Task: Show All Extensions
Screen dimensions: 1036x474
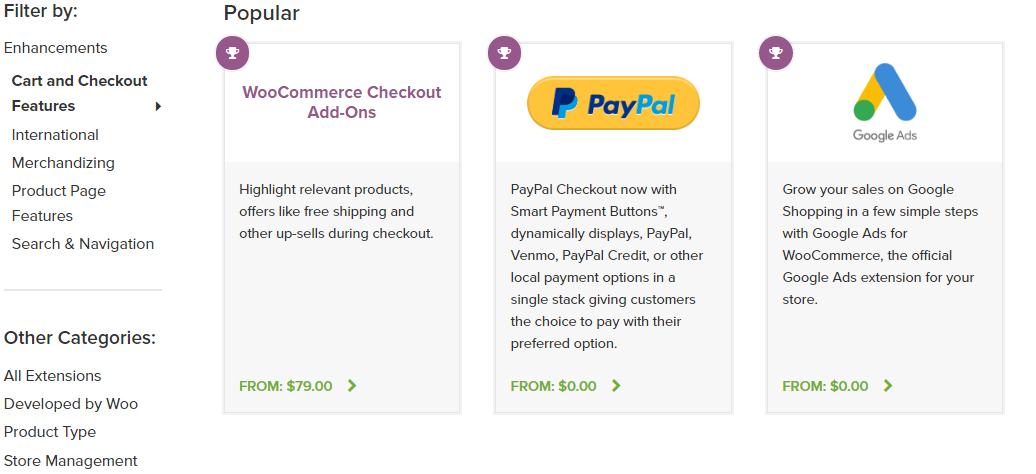Action: (52, 375)
